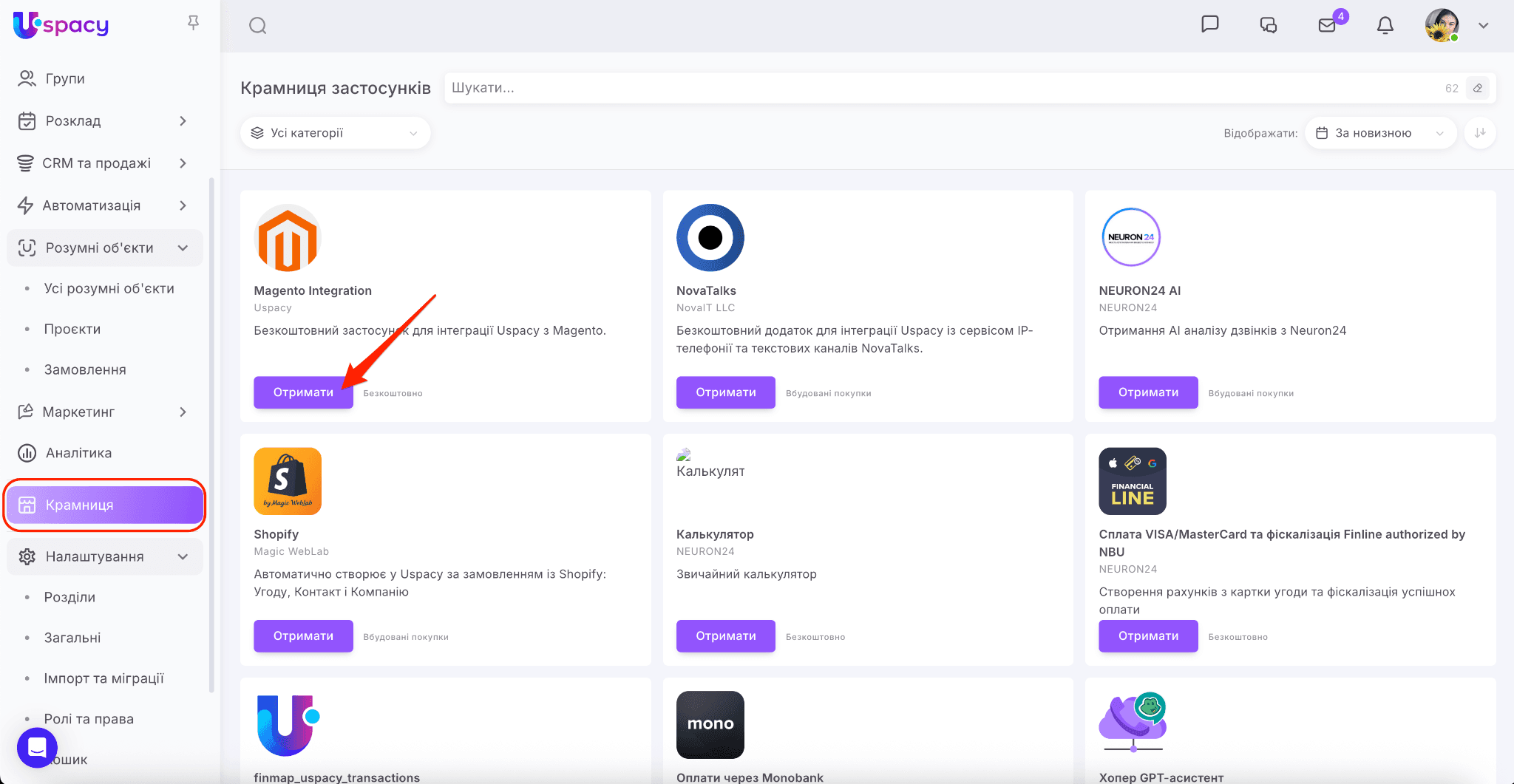Open the chat bubble icon in header

pos(1209,24)
